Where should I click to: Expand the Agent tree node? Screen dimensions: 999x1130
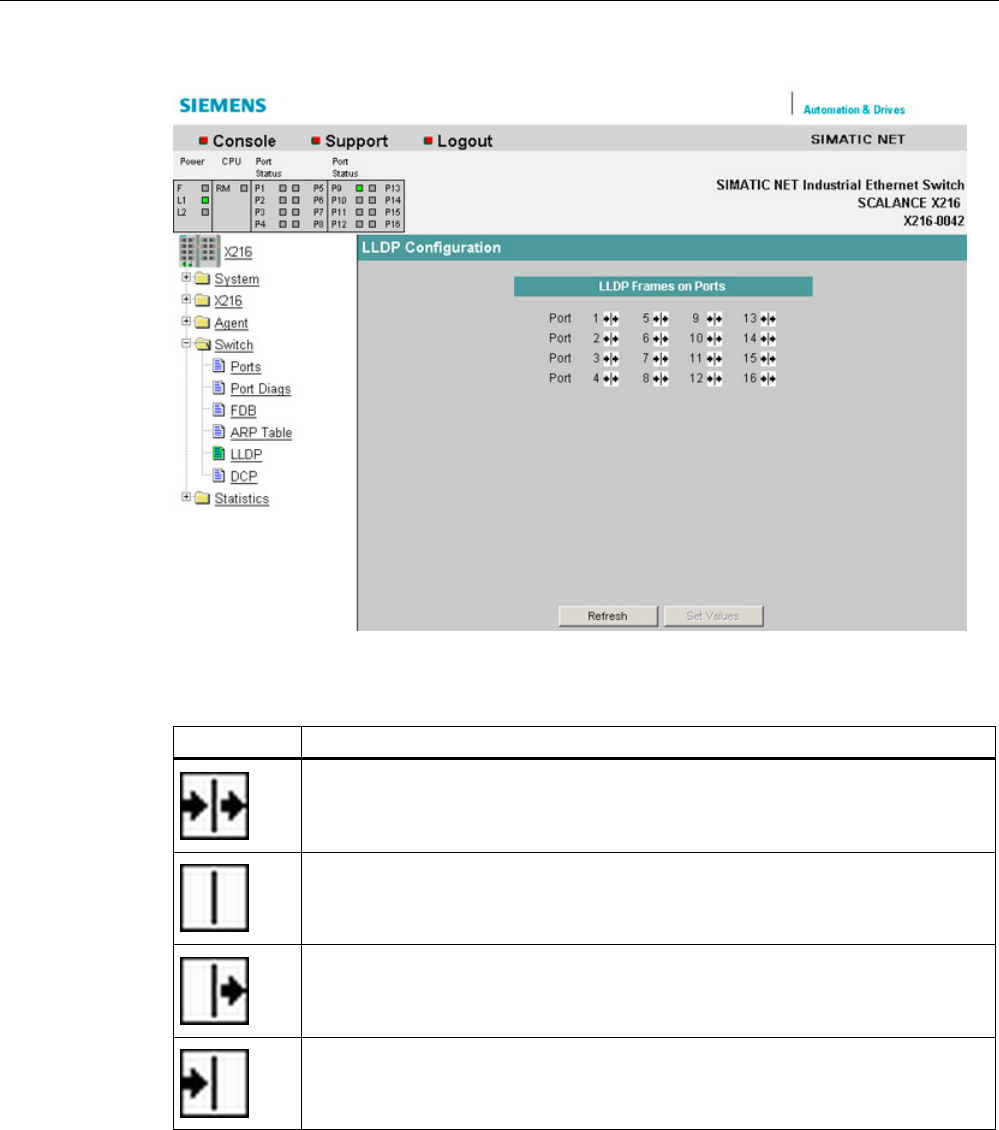coord(186,321)
